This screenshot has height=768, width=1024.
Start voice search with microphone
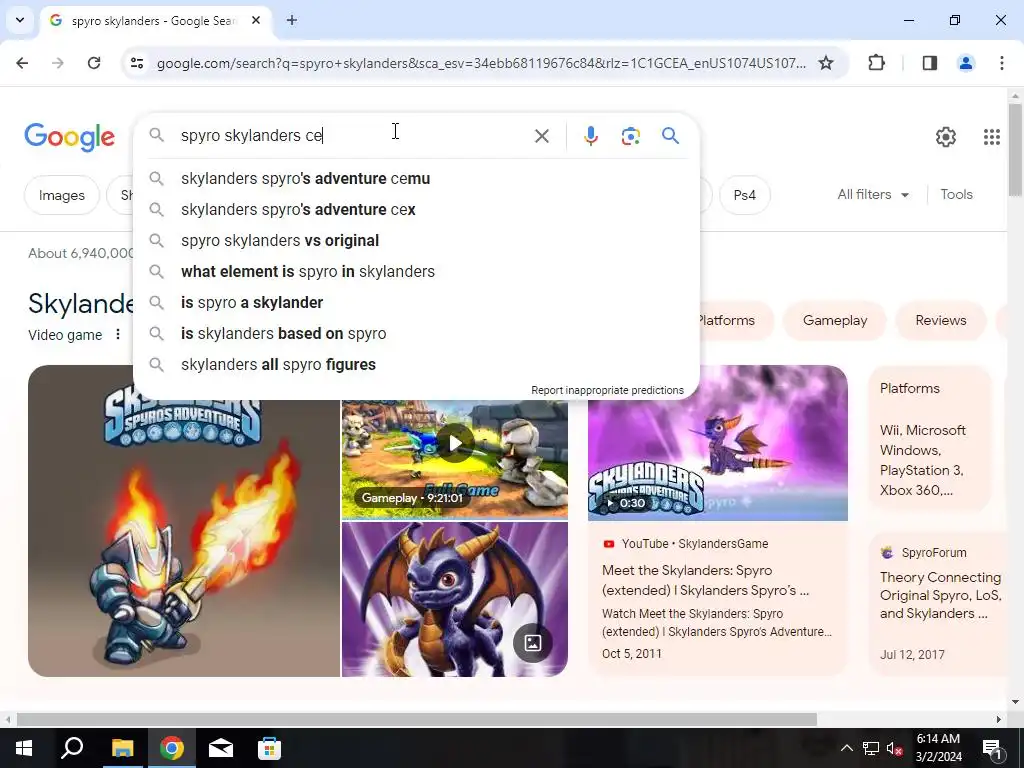point(590,136)
